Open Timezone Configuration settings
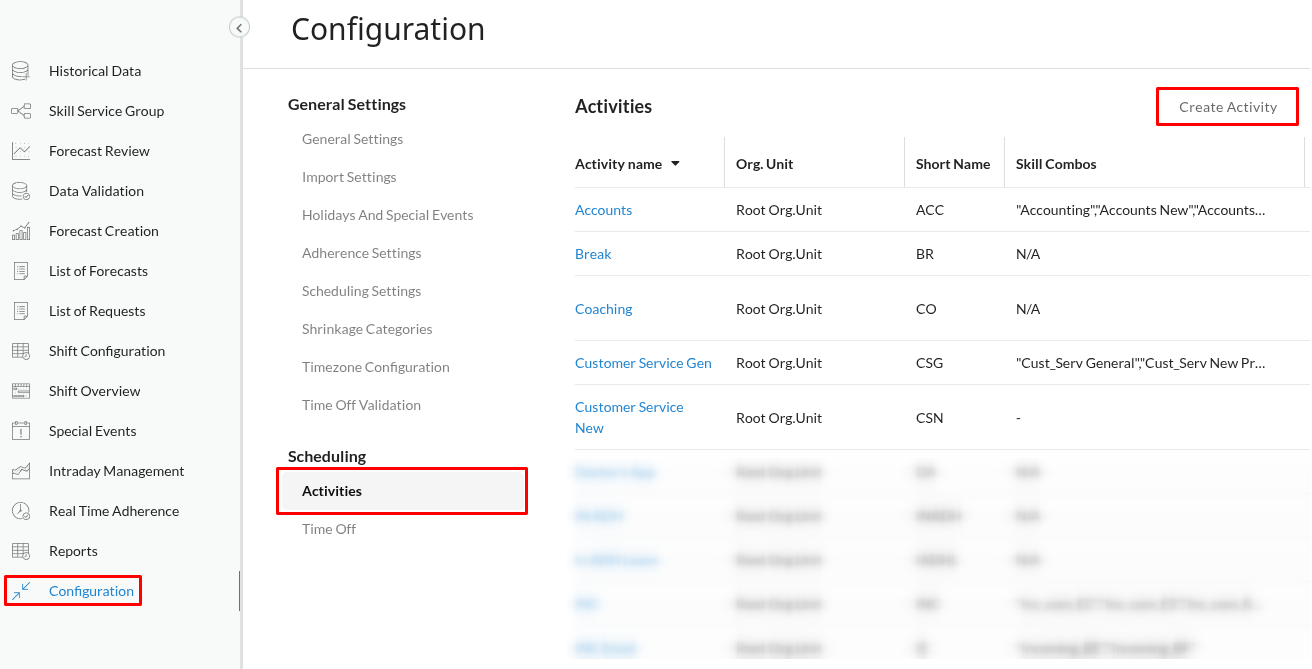Screen dimensions: 1312x669 pyautogui.click(x=375, y=367)
